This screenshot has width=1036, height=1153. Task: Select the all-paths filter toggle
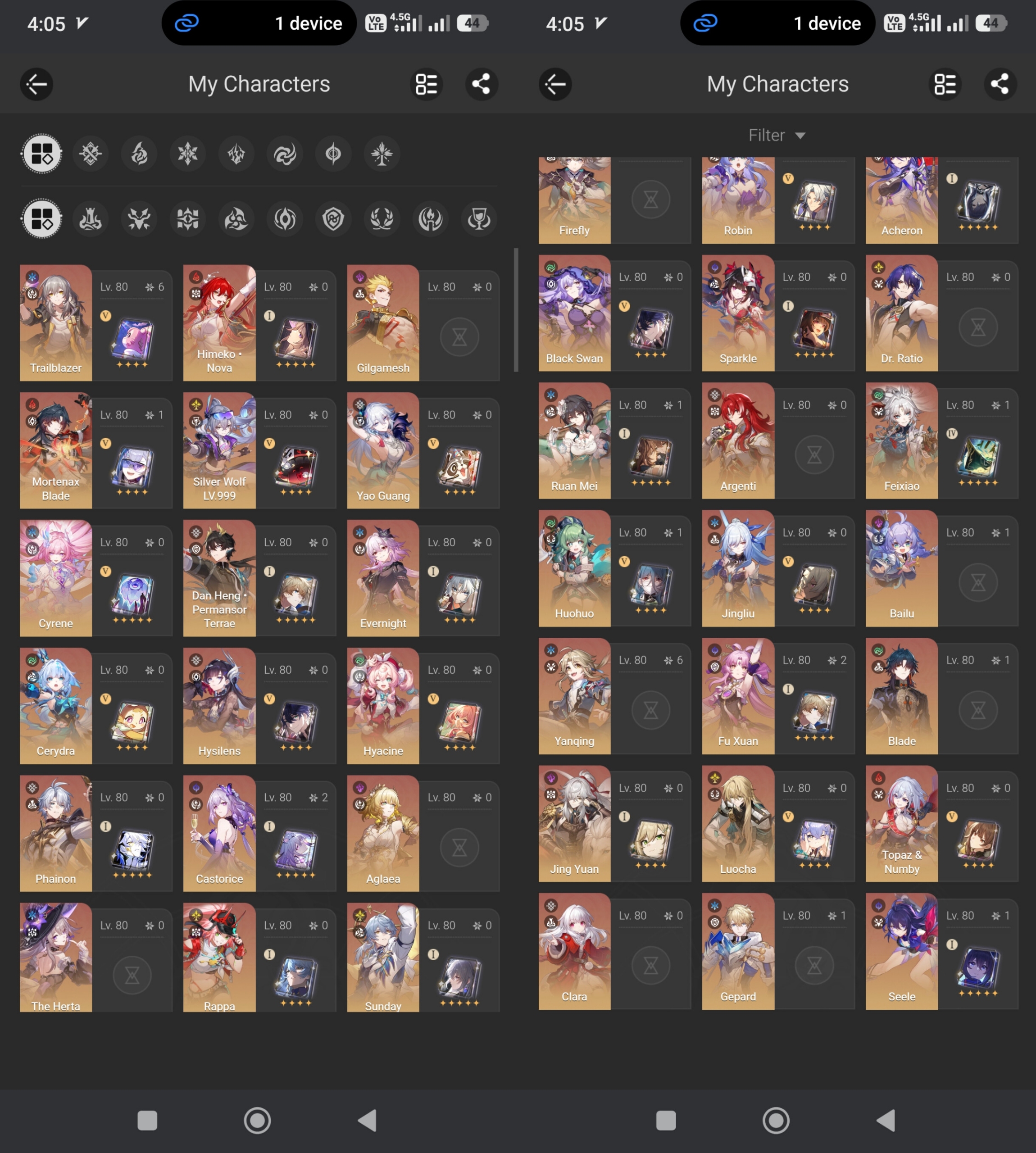pyautogui.click(x=41, y=218)
